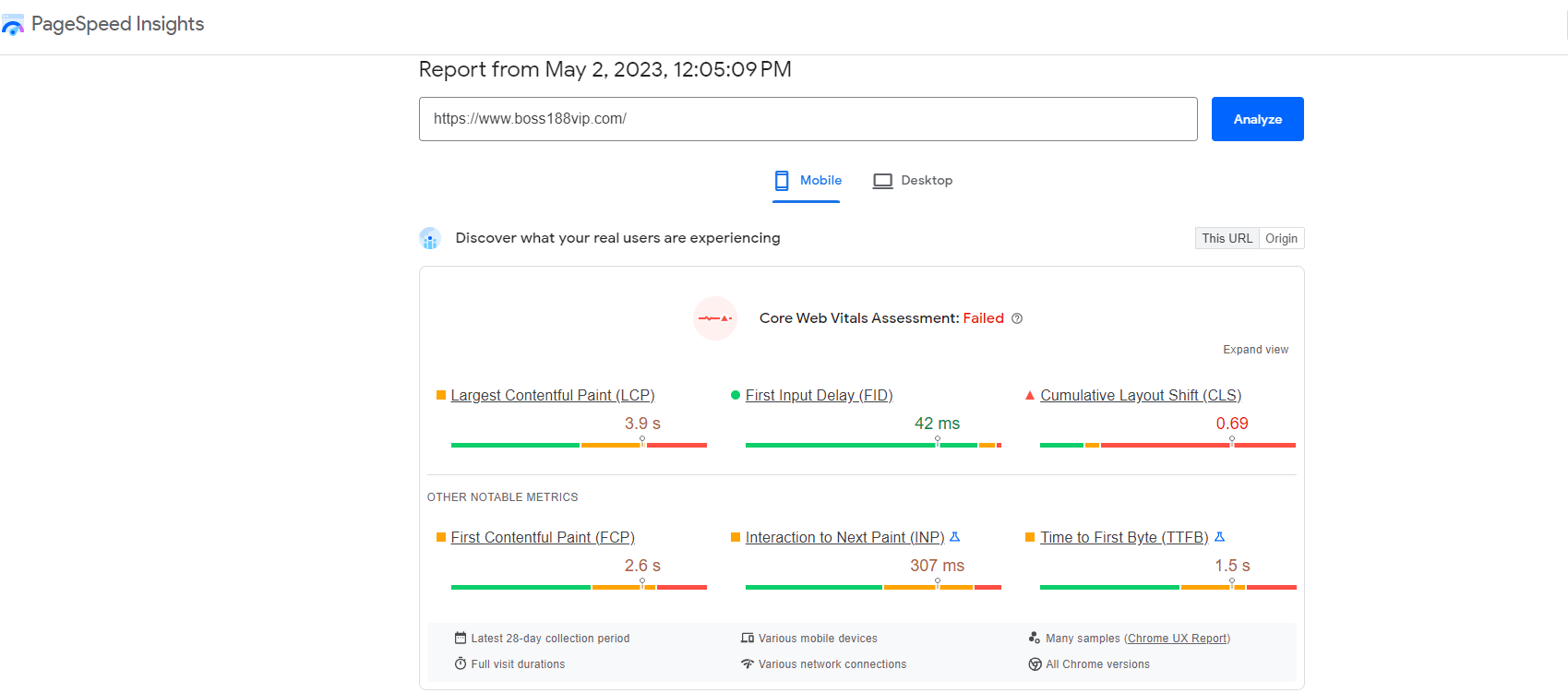Screen dimensions: 1568x693
Task: Click the Core Web Vitals failed pulse icon
Action: pos(715,318)
